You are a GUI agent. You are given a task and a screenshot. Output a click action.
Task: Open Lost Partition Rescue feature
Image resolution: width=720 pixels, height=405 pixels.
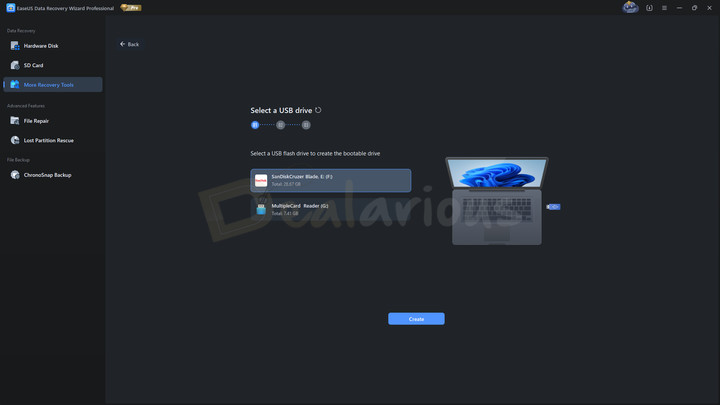coord(53,140)
